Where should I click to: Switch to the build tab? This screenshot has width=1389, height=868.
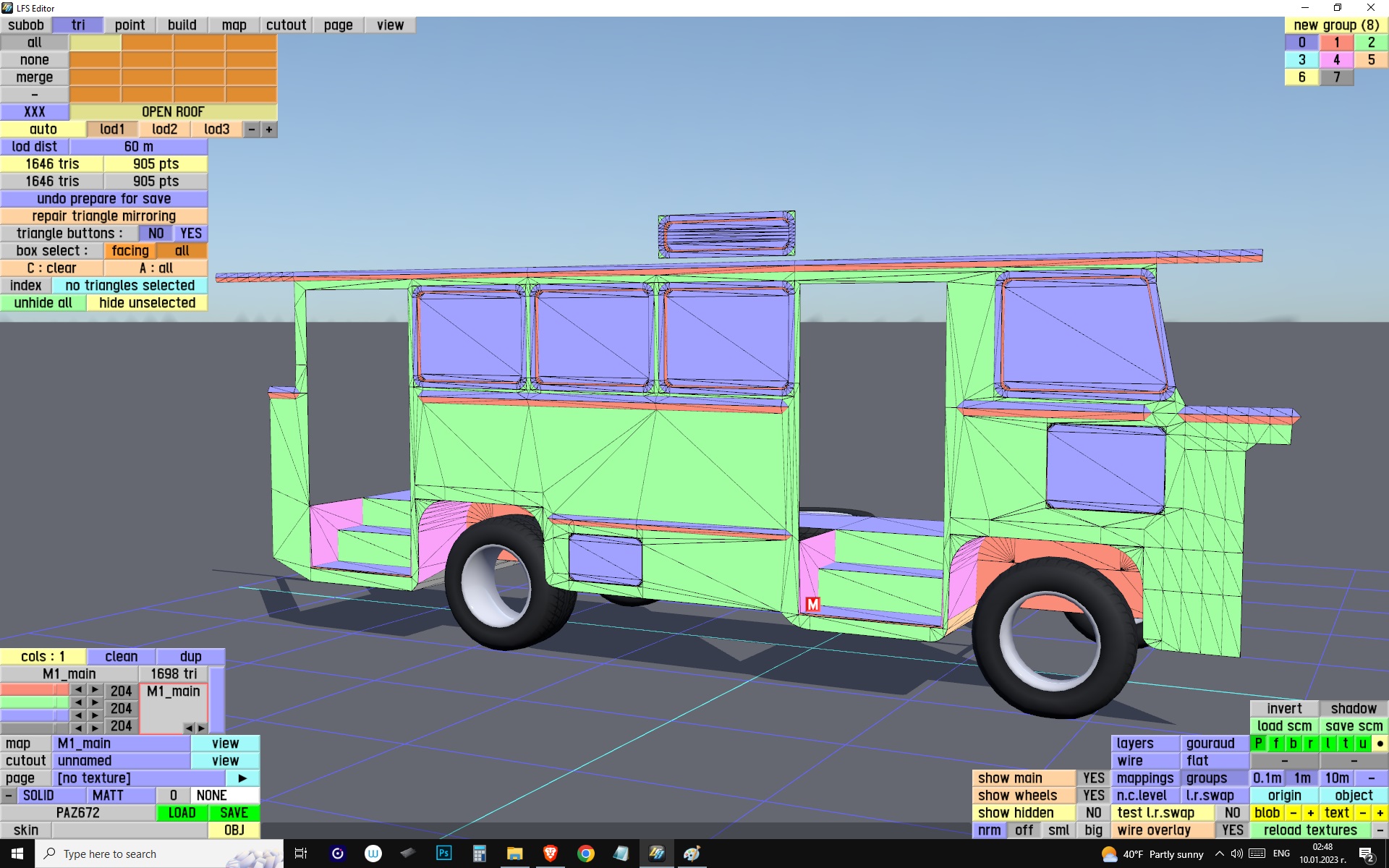click(182, 25)
